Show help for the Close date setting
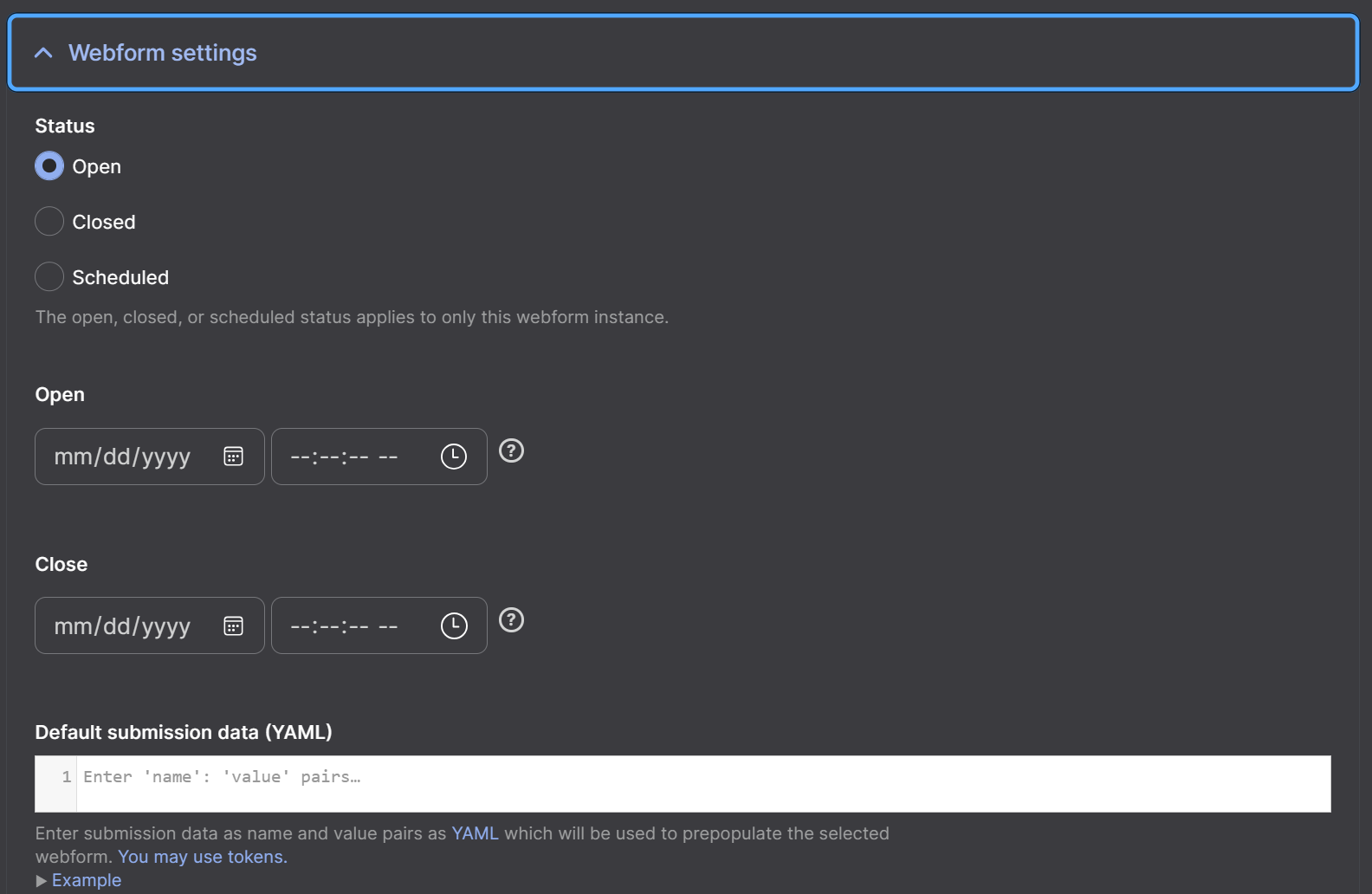 [512, 620]
